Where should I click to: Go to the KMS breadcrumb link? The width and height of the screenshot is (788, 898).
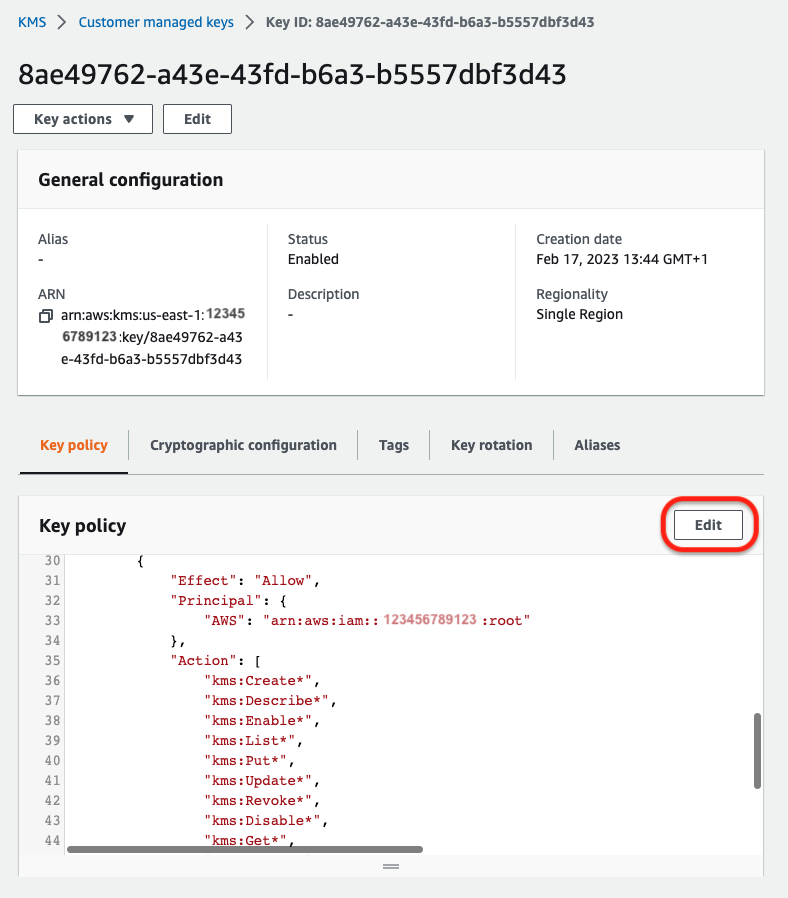tap(32, 22)
